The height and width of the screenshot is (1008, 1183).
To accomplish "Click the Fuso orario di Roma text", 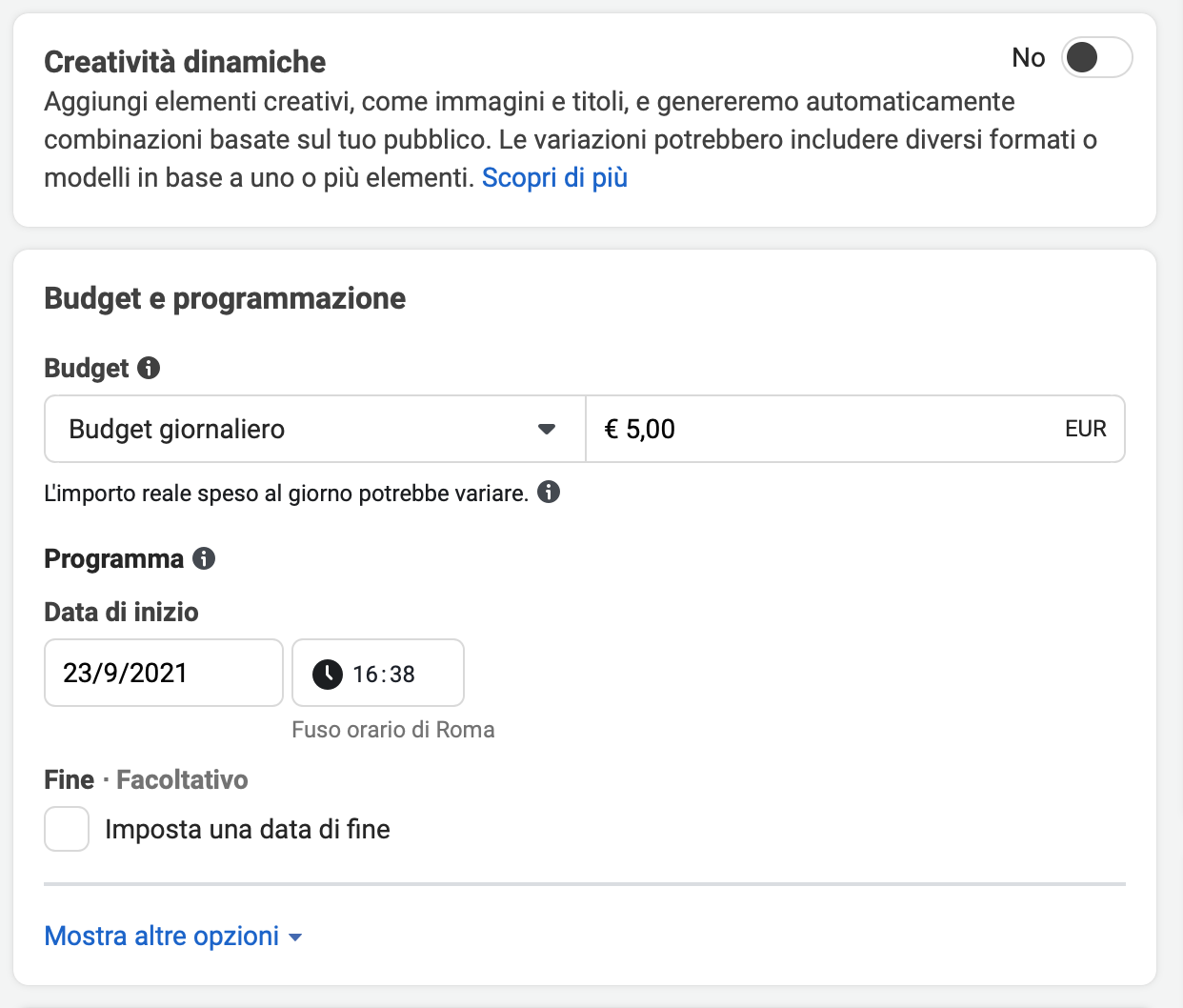I will pos(393,730).
